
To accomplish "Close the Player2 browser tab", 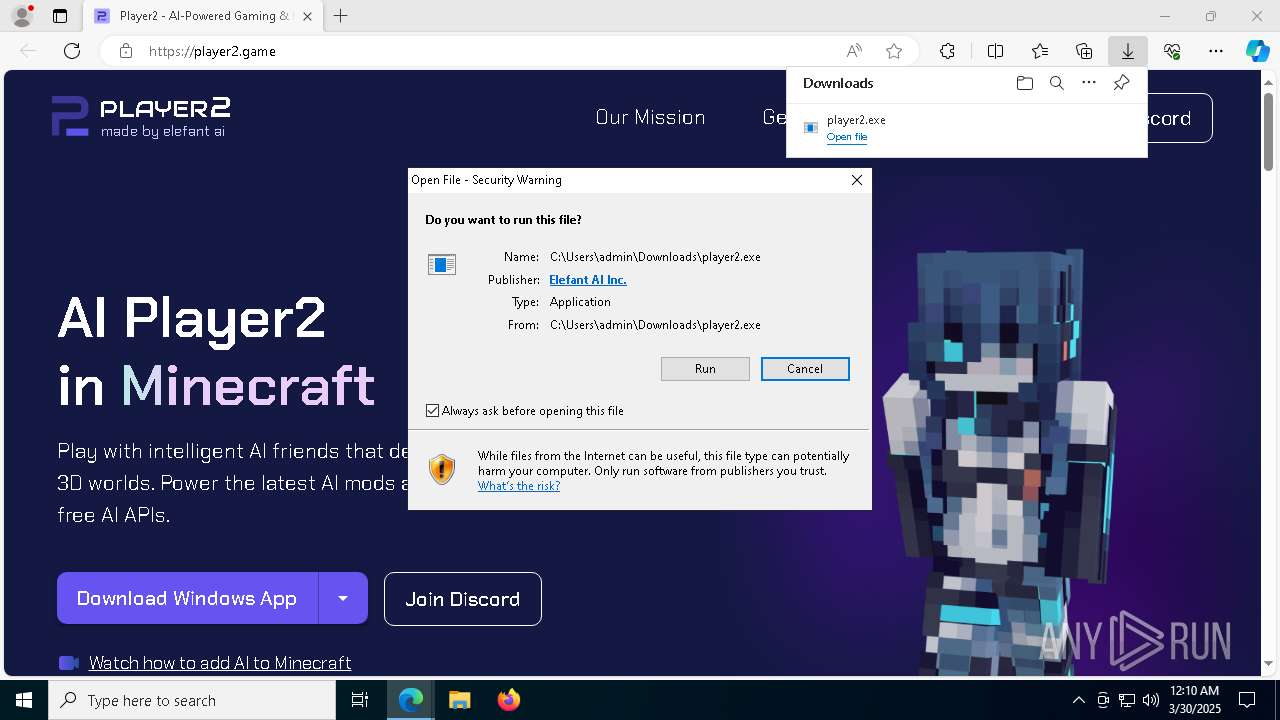I will coord(307,16).
